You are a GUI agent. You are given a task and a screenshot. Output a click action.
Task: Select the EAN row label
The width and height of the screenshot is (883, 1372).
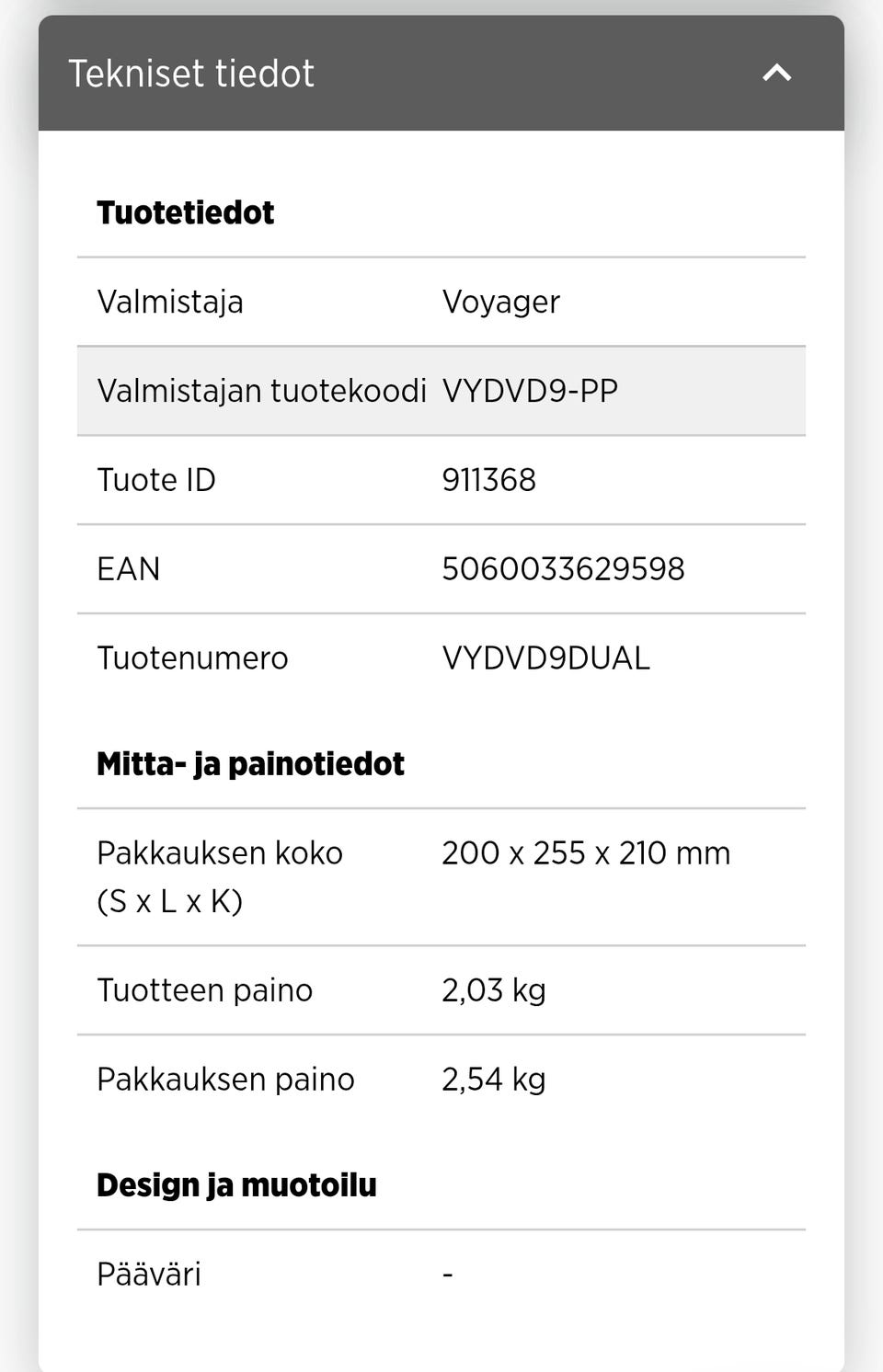point(129,569)
